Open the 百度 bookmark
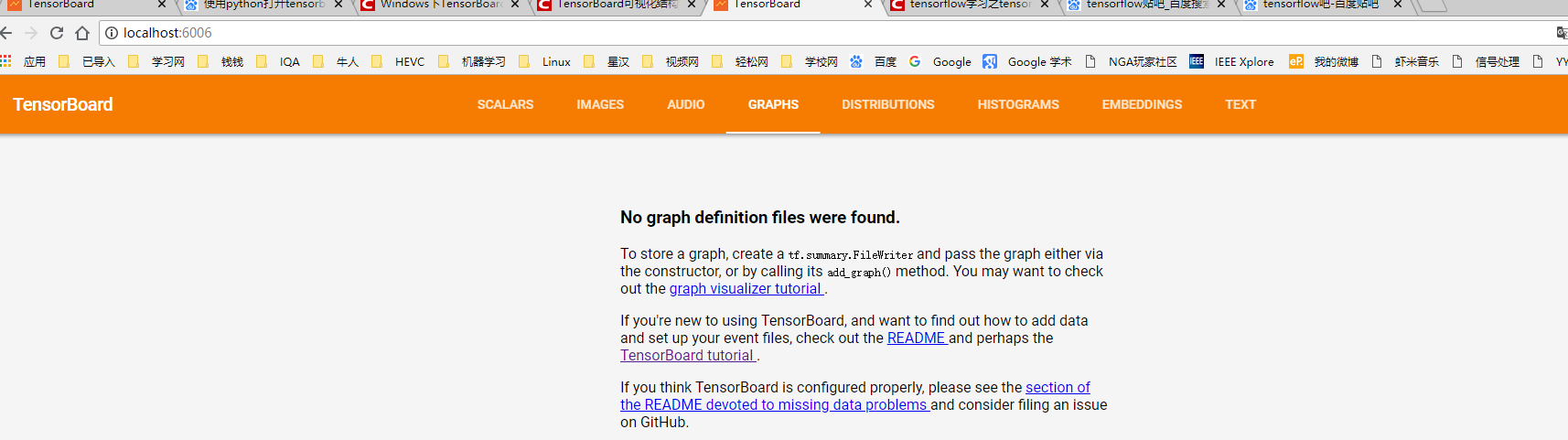 [874, 61]
